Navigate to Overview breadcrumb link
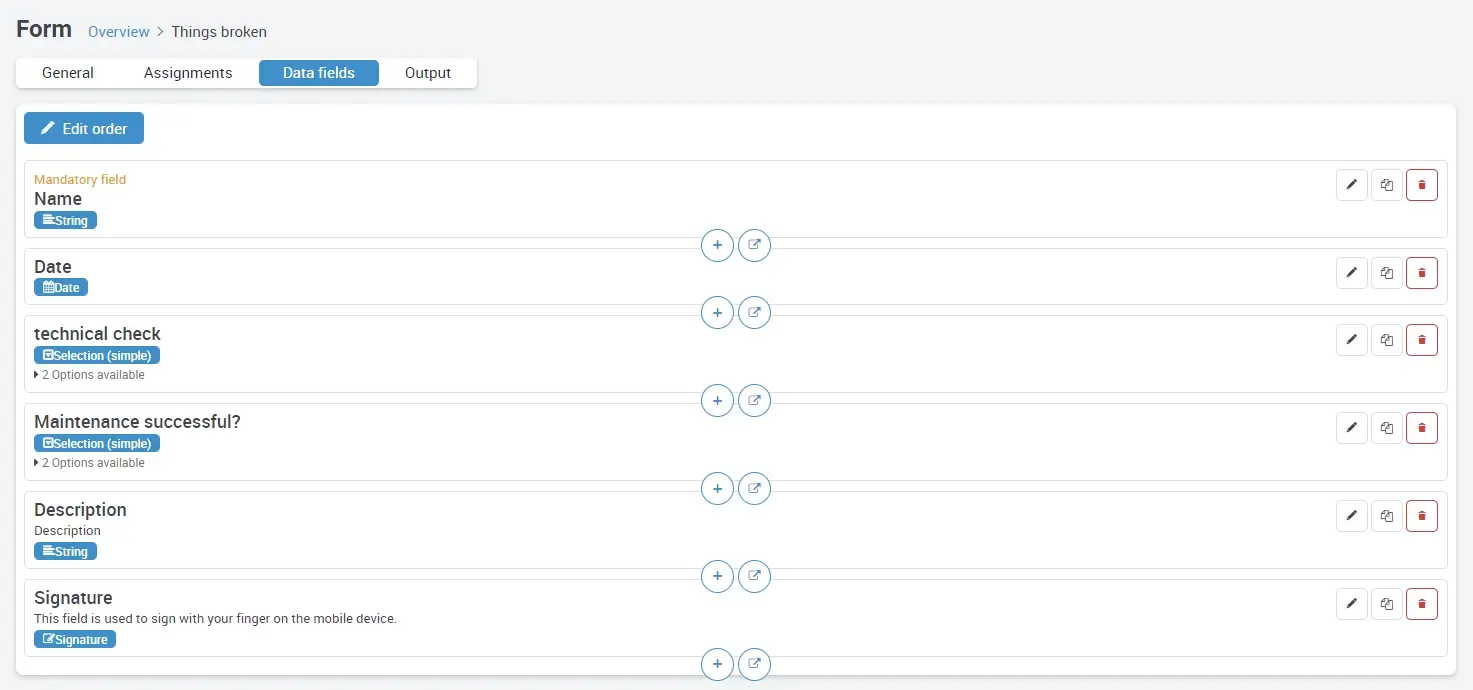The width and height of the screenshot is (1473, 690). click(118, 32)
